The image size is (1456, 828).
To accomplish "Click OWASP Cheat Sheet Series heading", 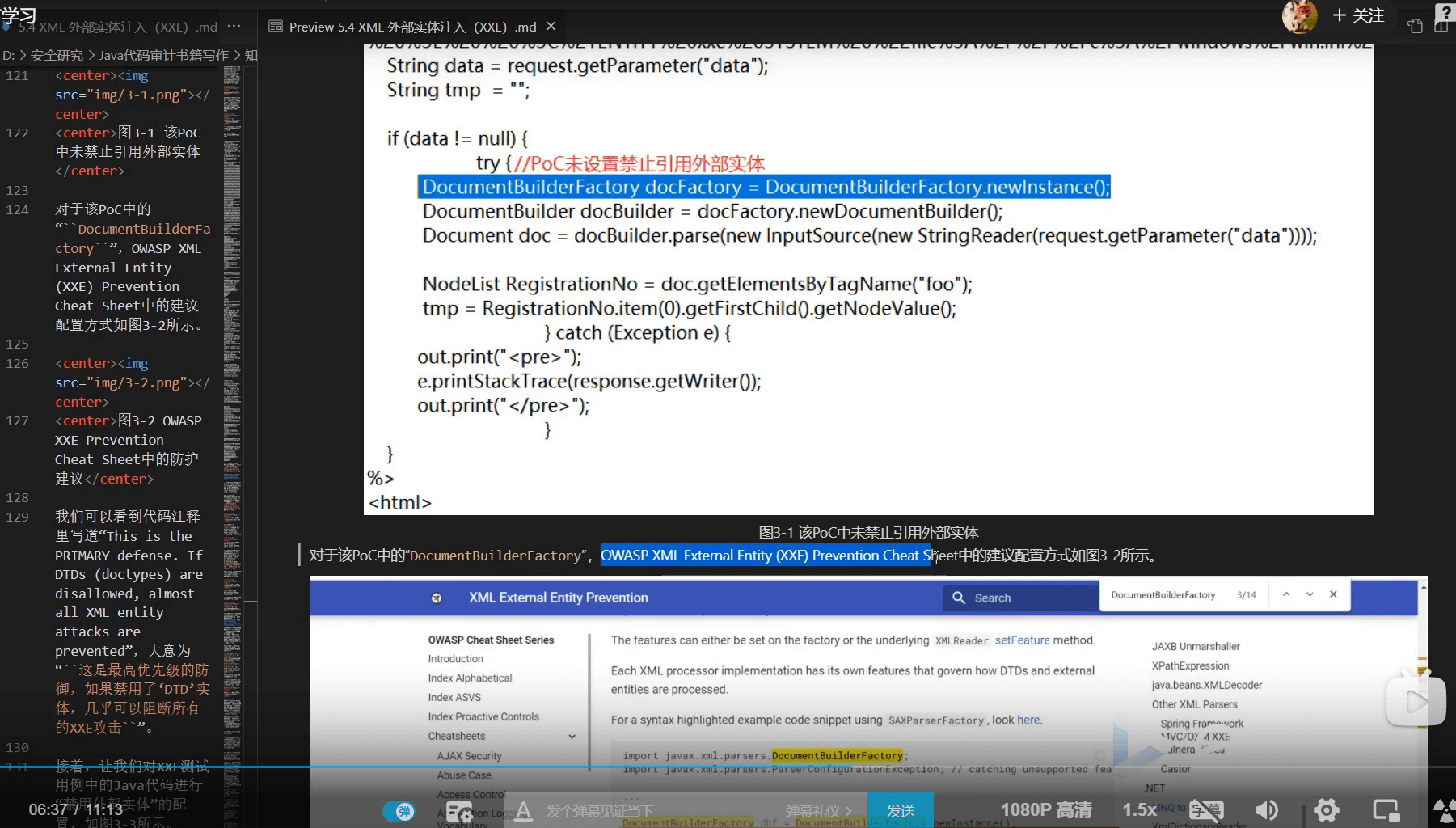I will [x=491, y=640].
